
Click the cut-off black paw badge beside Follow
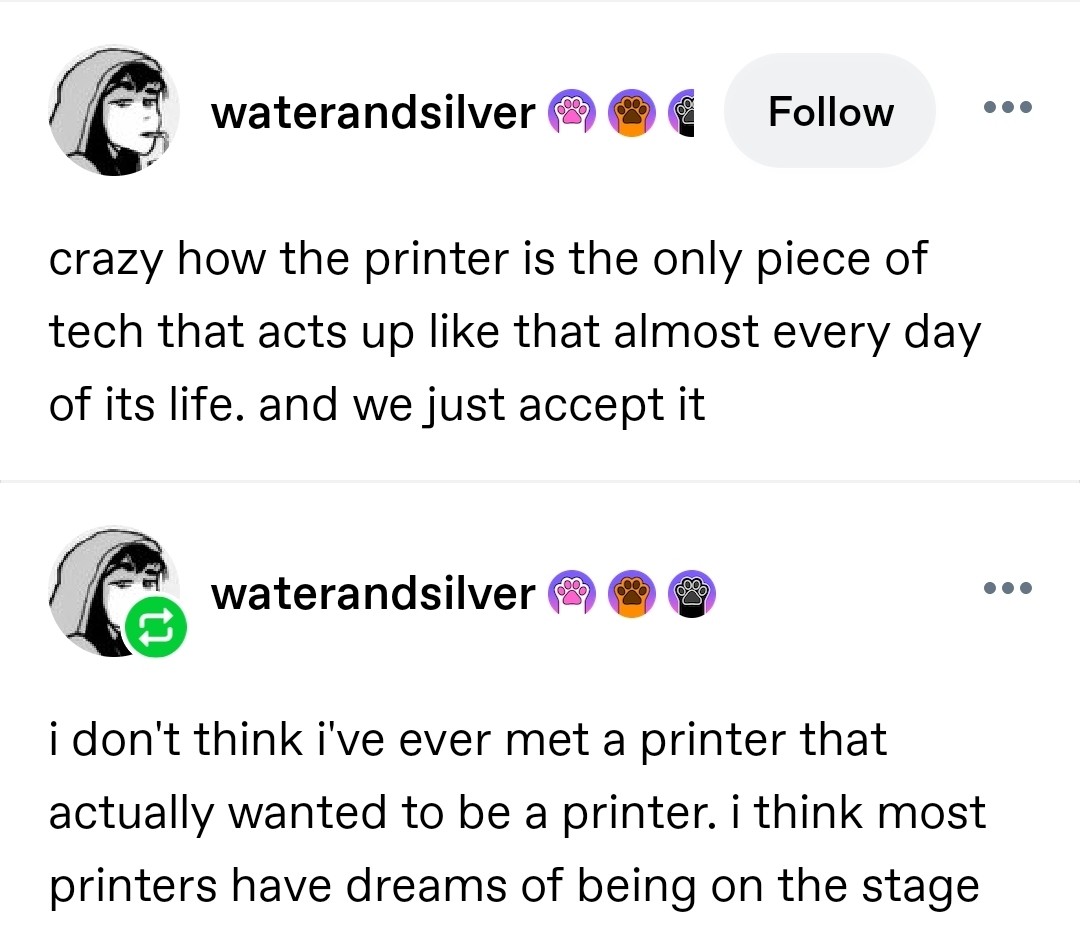[685, 113]
